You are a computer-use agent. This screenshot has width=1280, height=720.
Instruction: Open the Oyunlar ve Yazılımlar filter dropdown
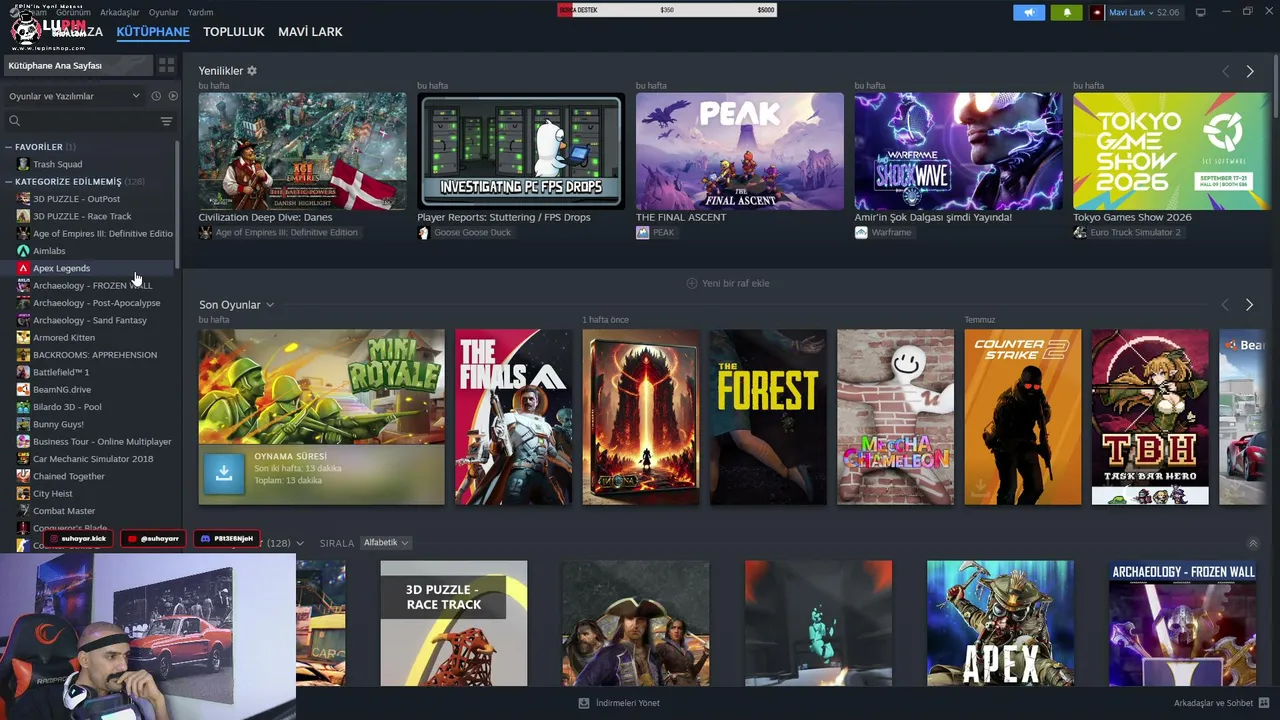[74, 96]
